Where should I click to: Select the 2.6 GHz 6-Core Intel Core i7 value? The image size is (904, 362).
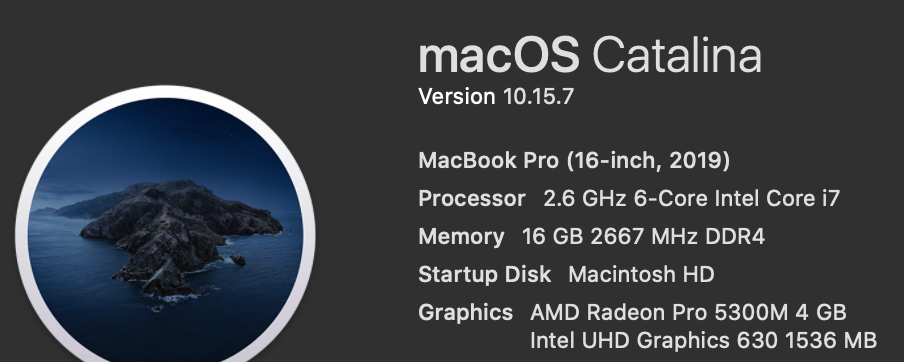tap(691, 198)
